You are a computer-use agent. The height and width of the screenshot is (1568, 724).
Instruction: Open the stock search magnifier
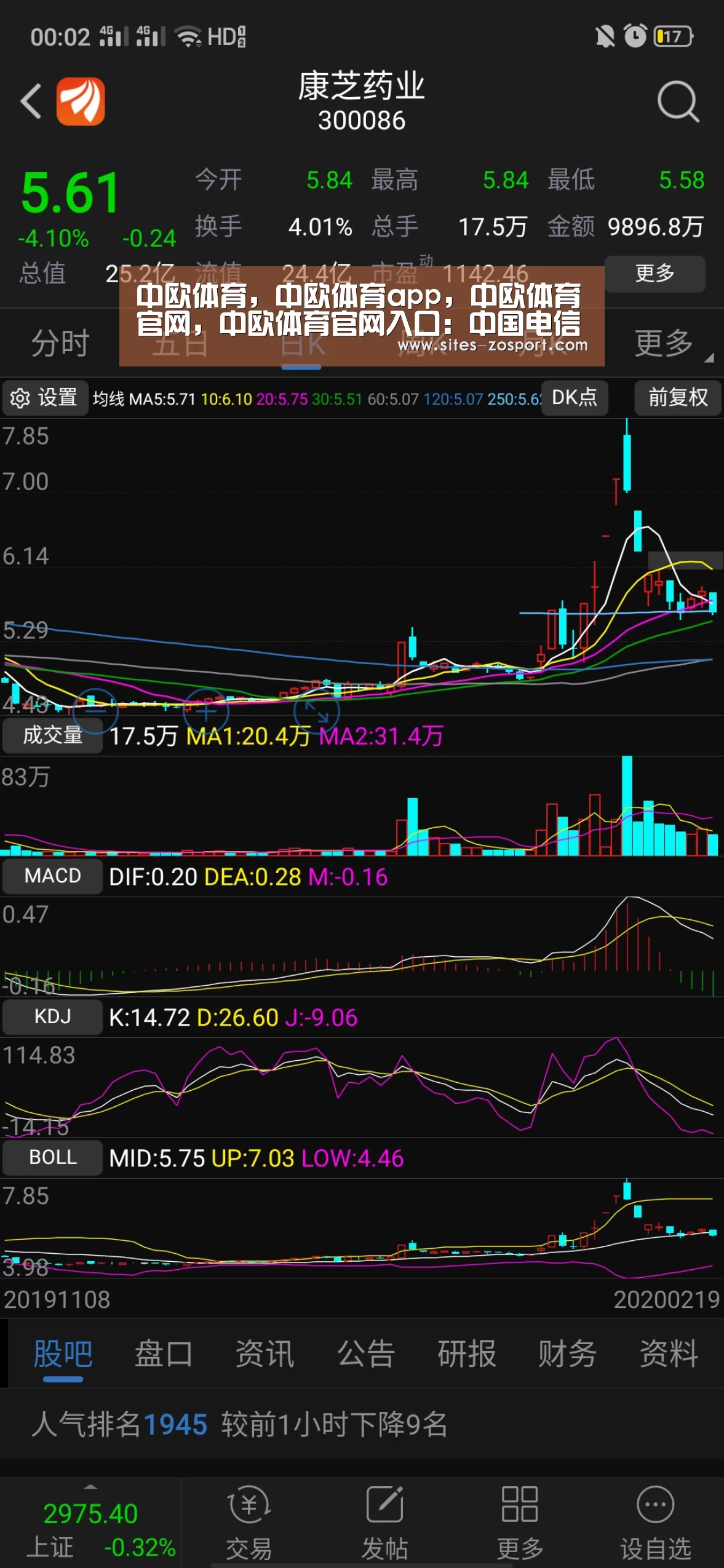(678, 101)
